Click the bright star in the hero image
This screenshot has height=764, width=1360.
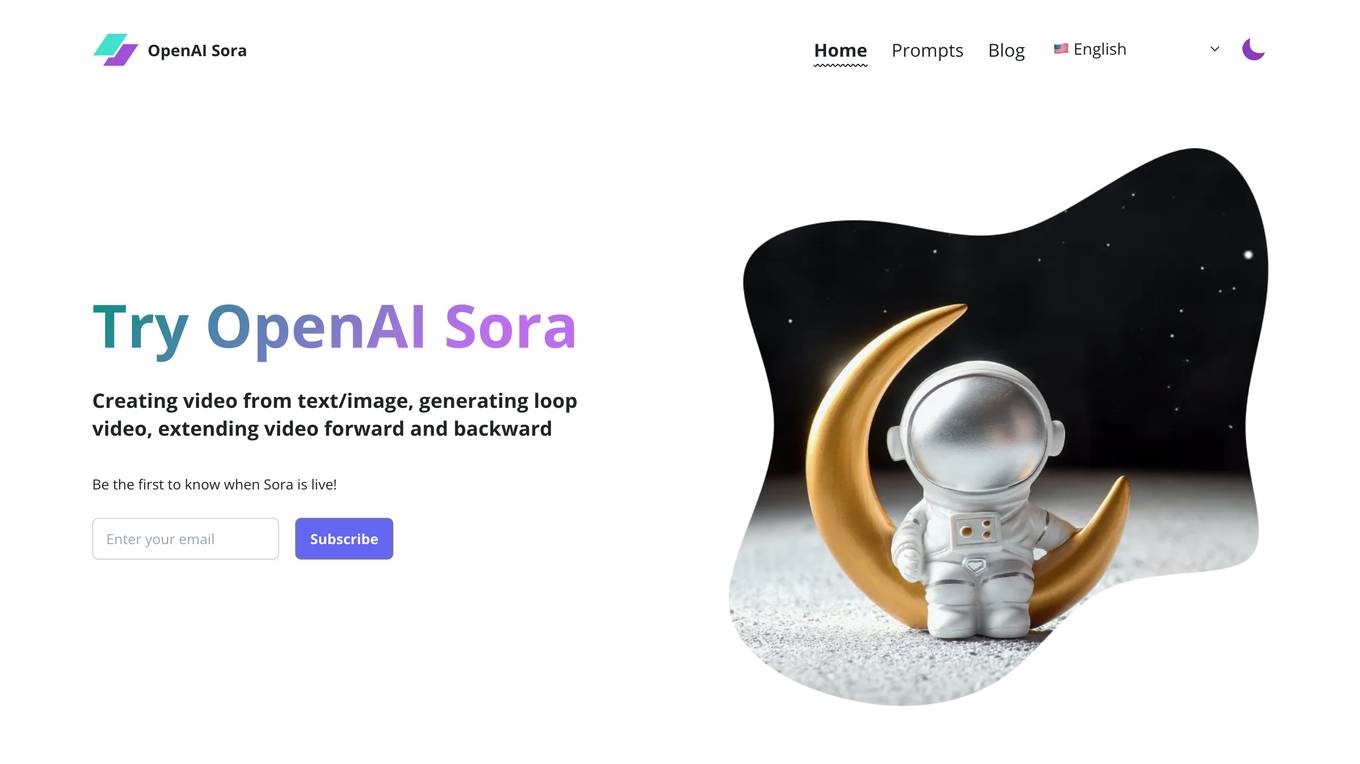(1248, 255)
